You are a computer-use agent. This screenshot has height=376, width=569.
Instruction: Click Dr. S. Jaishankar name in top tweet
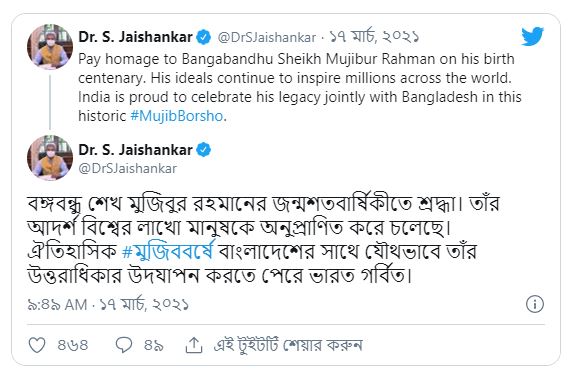[x=135, y=37]
